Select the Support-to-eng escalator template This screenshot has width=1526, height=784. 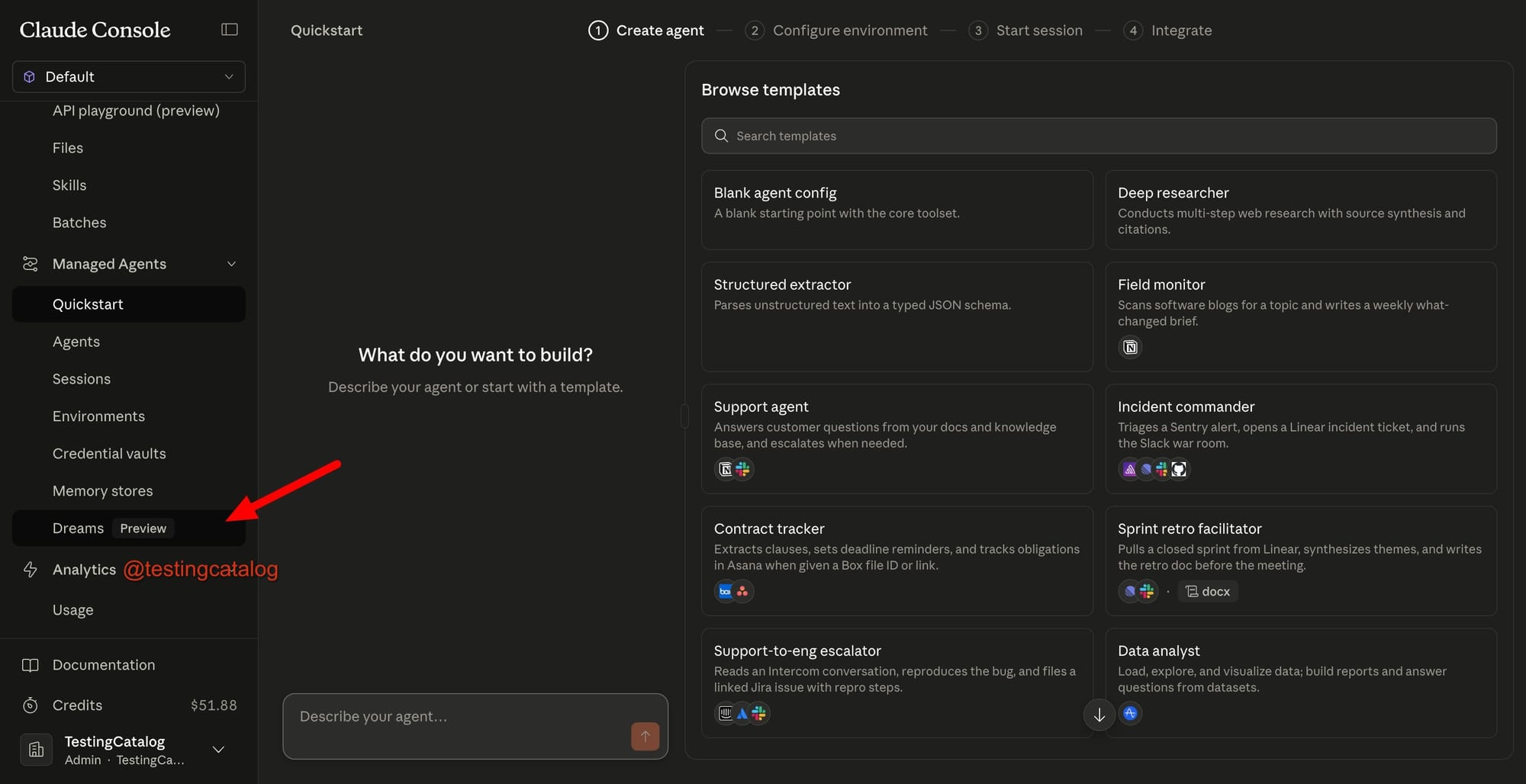(897, 683)
